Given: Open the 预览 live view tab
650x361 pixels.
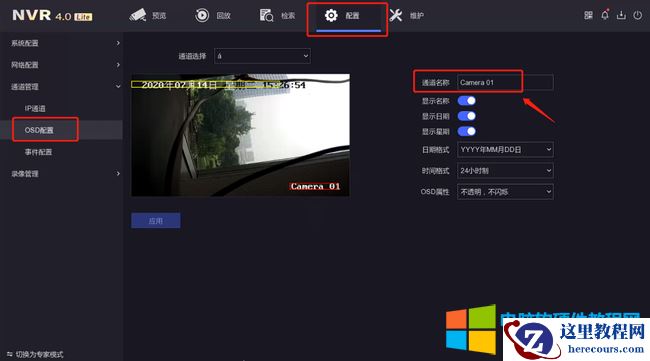Looking at the screenshot, I should 148,15.
